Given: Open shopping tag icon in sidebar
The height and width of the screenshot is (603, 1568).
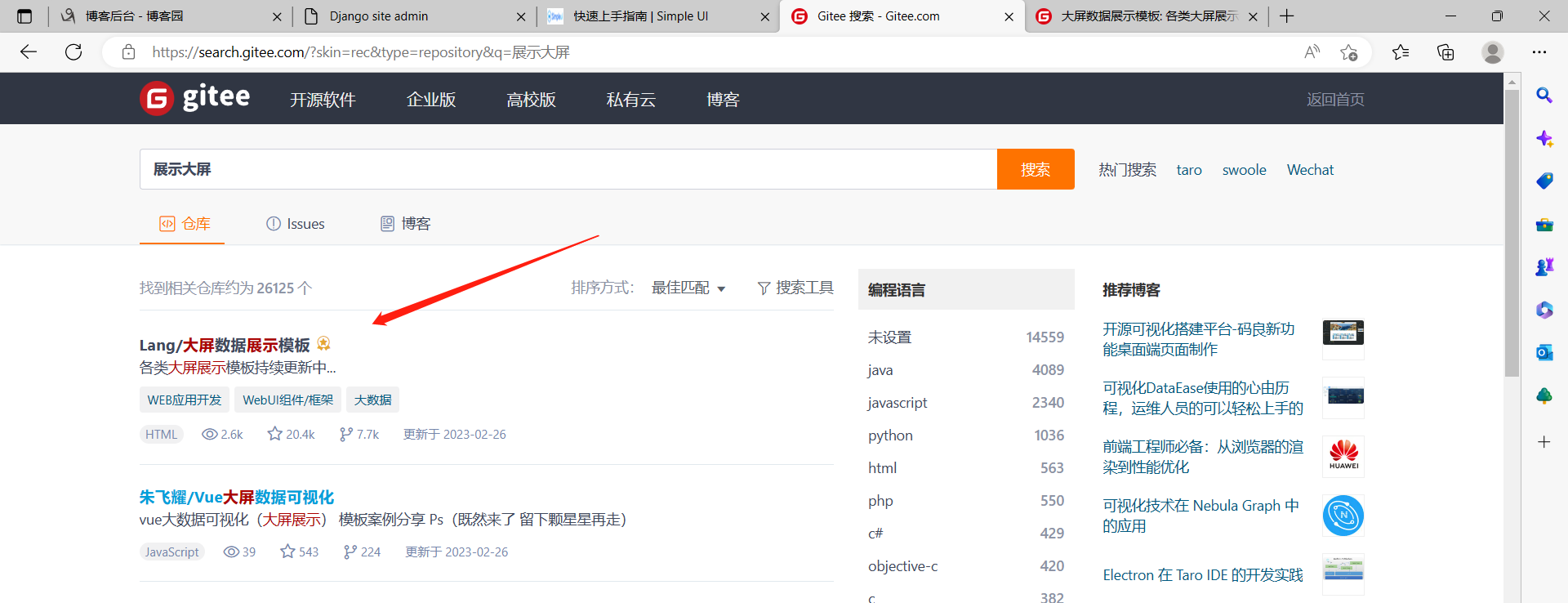Looking at the screenshot, I should click(x=1544, y=181).
